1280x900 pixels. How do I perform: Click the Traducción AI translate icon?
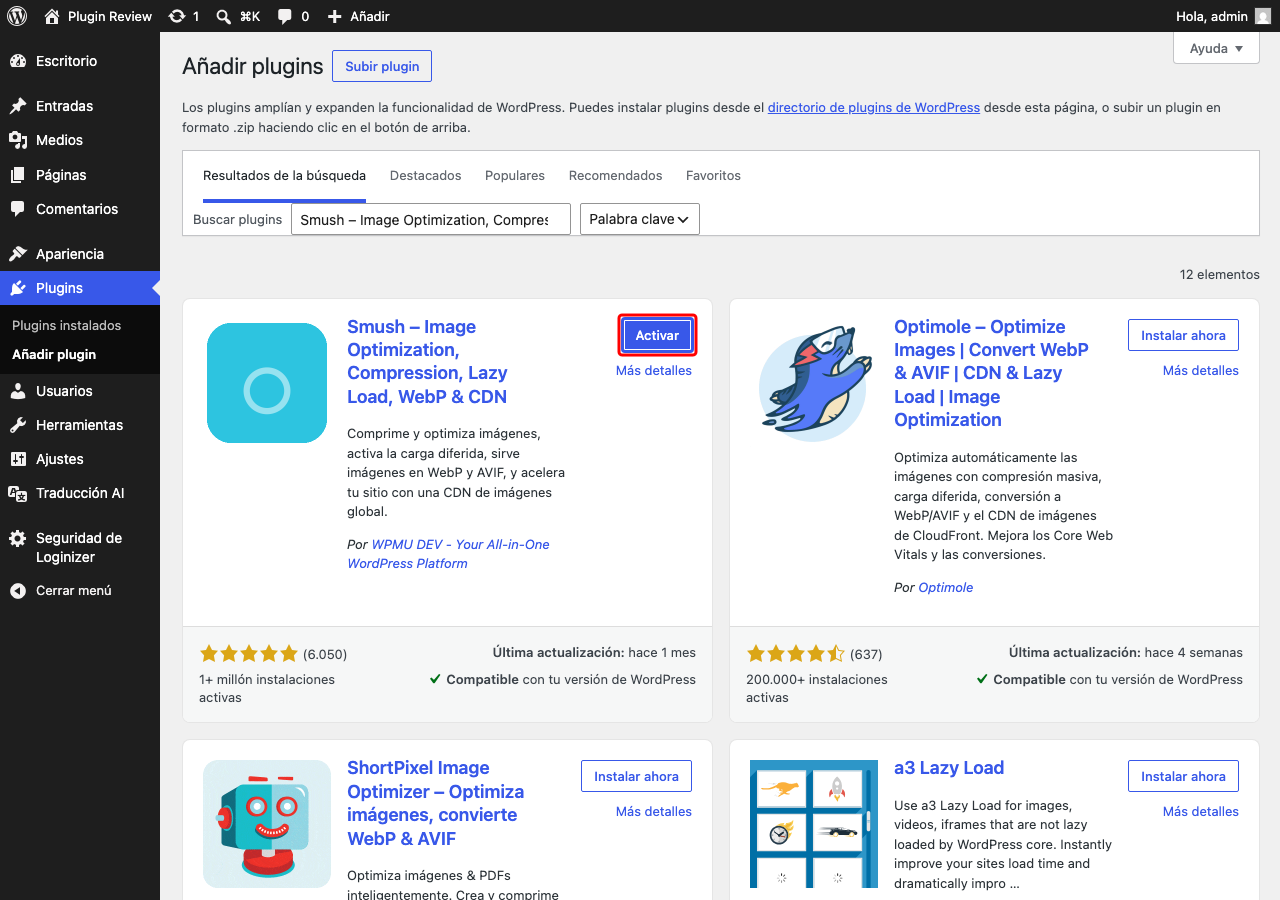point(18,493)
